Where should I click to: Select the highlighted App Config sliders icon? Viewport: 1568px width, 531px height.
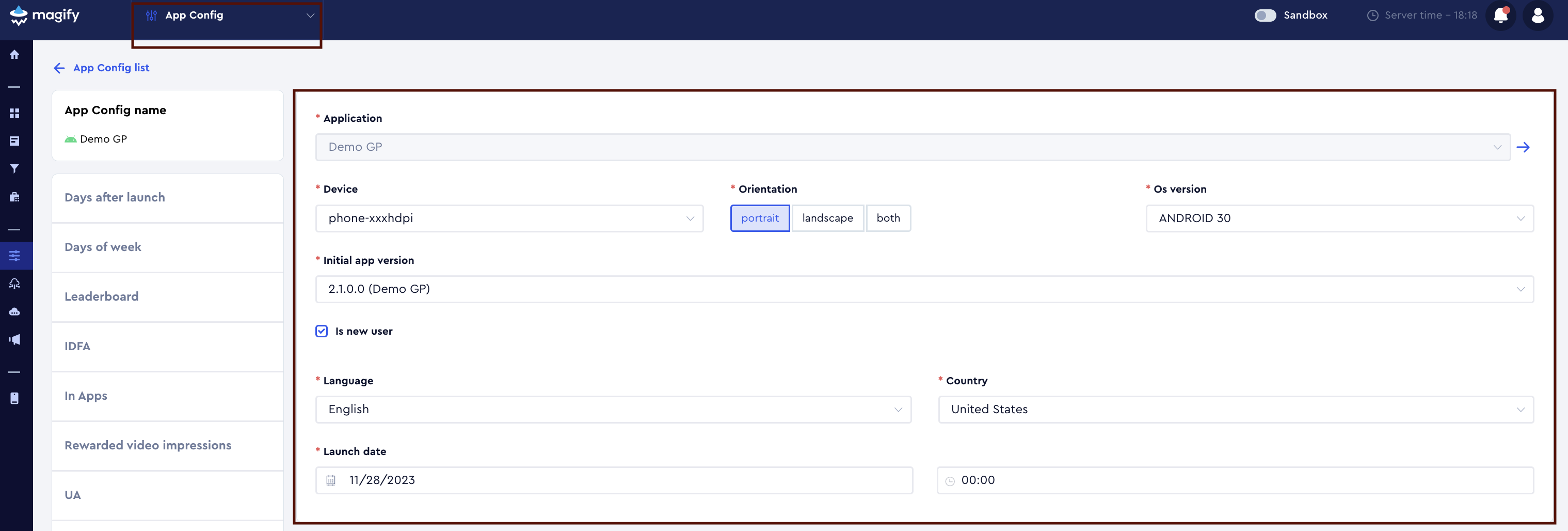14,255
